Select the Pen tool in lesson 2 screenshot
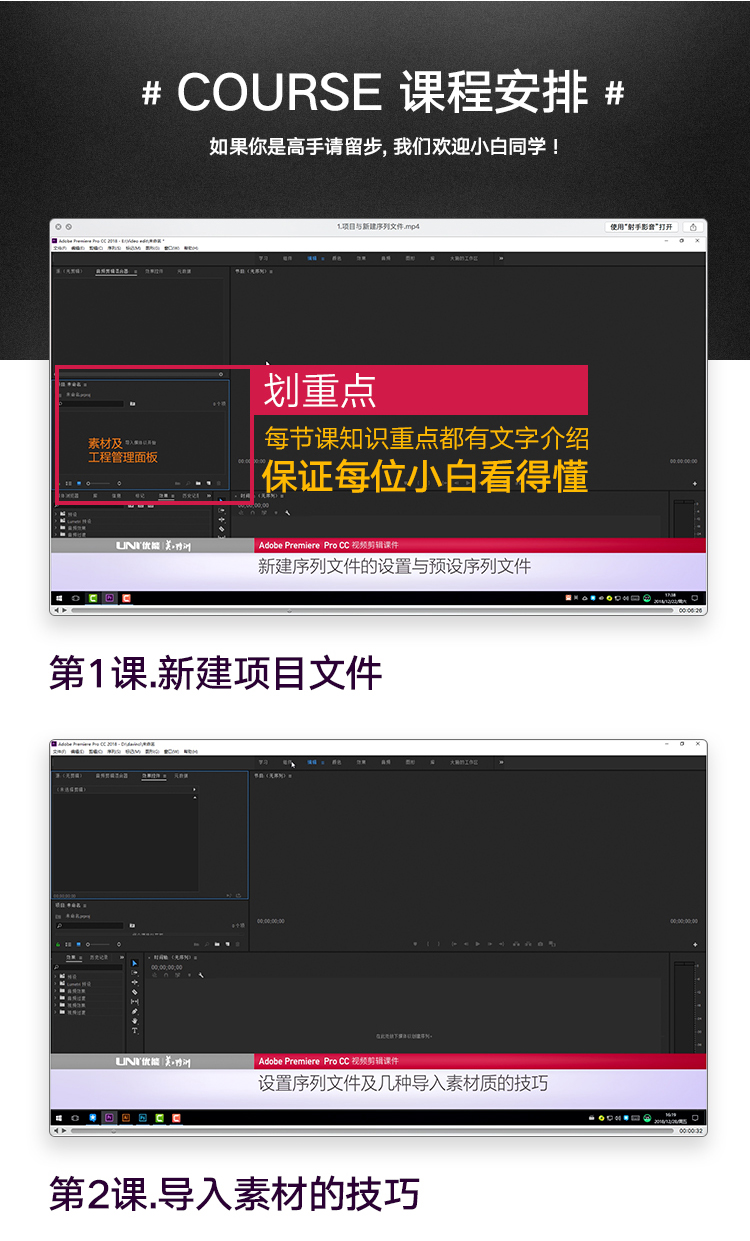Screen dimensions: 750x1241 [x=134, y=1011]
